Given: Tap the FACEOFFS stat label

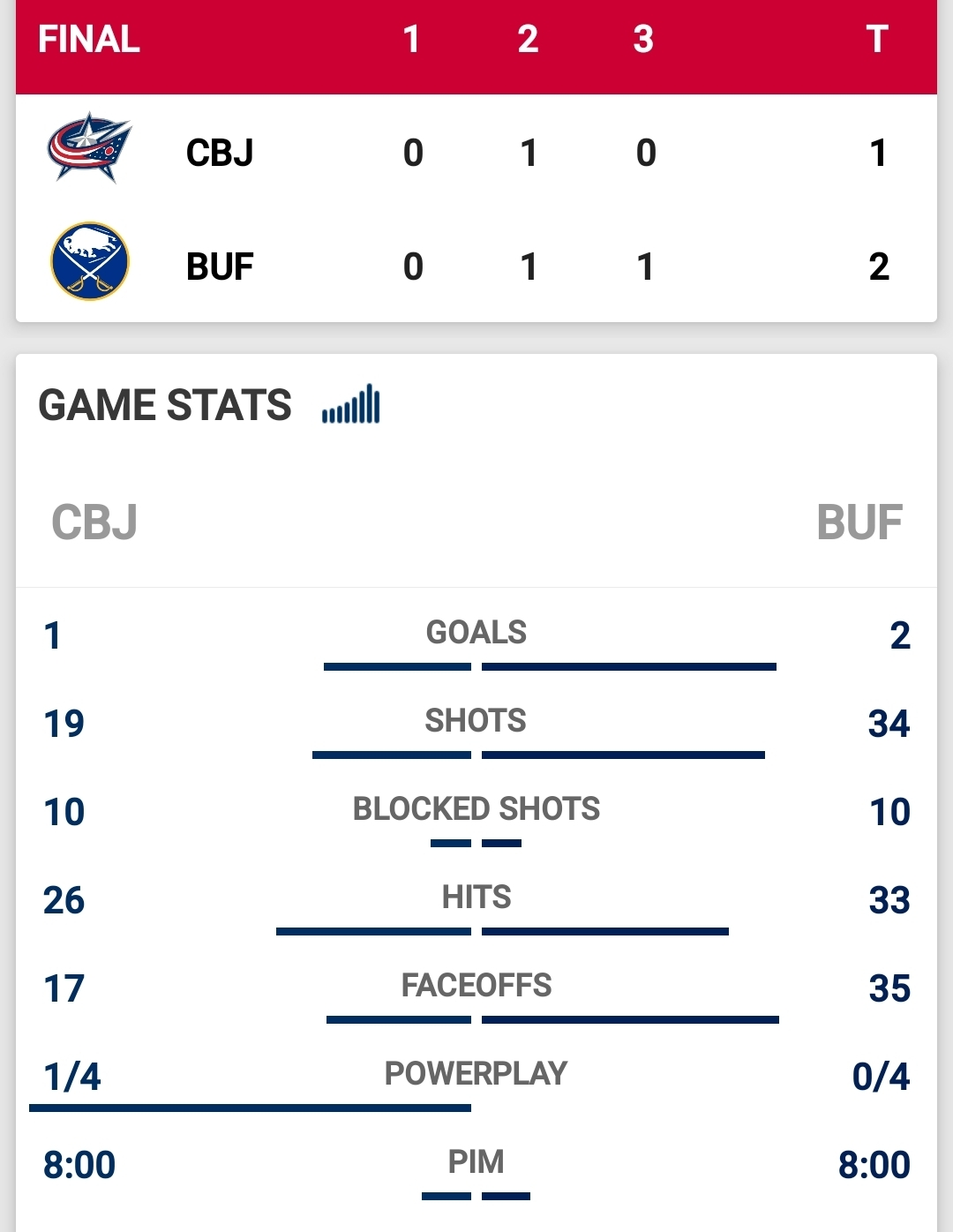Looking at the screenshot, I should point(476,986).
